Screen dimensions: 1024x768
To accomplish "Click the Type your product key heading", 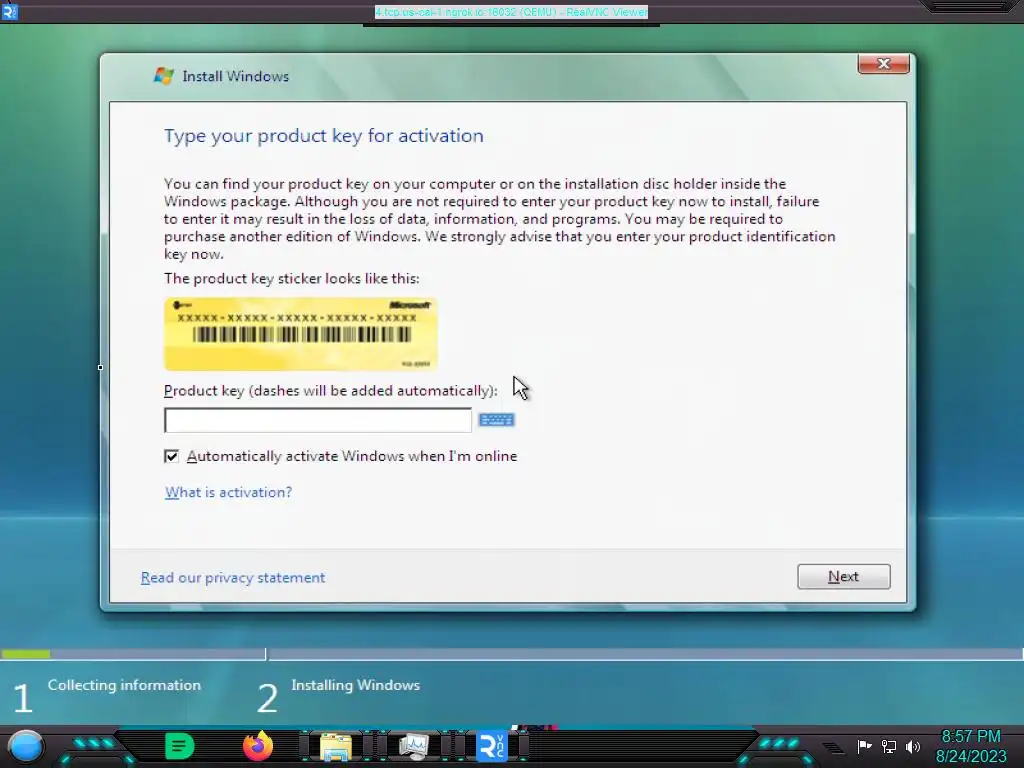I will pos(324,136).
